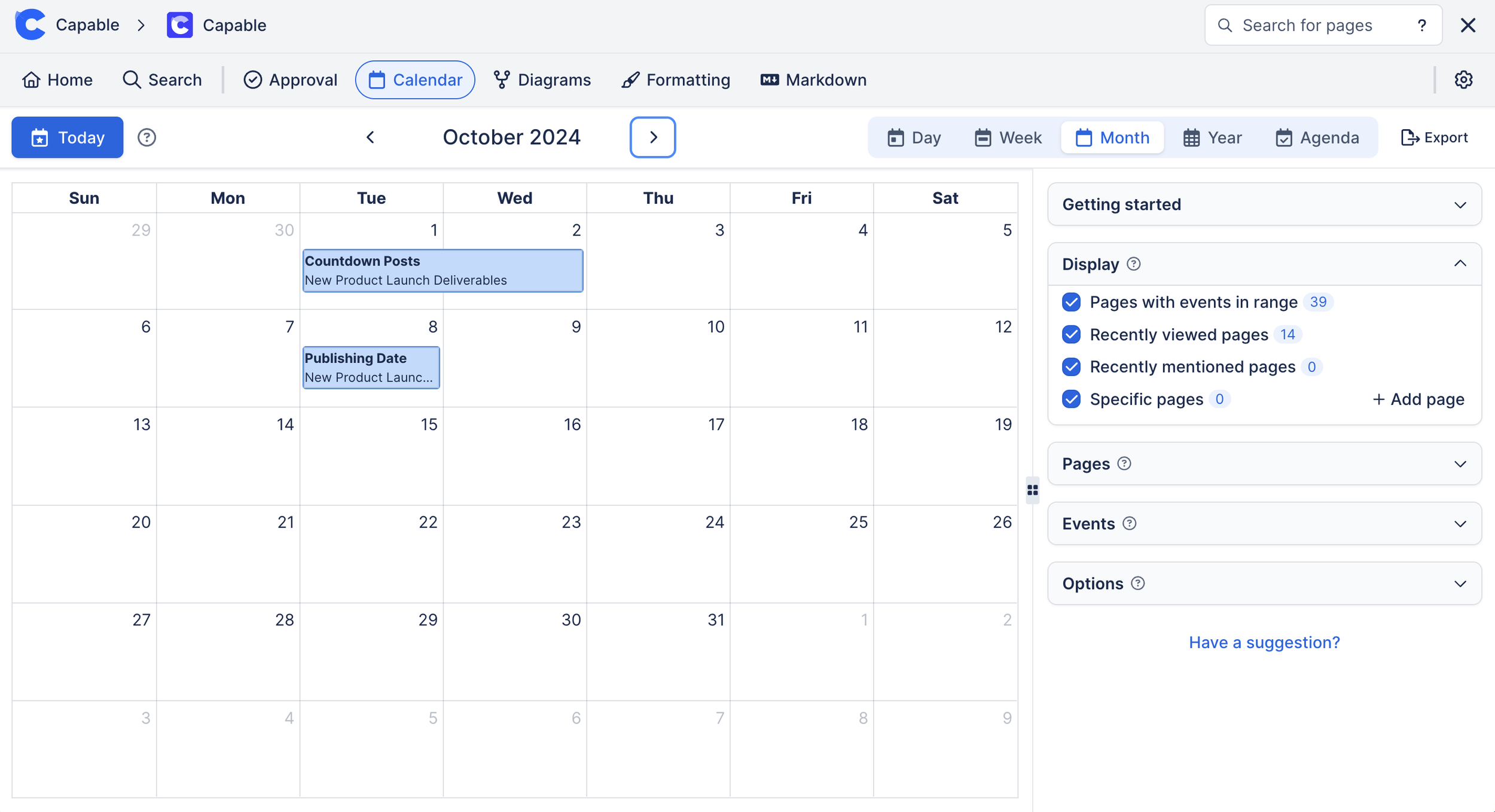This screenshot has width=1495, height=812.
Task: Switch to Agenda view
Action: click(x=1317, y=138)
